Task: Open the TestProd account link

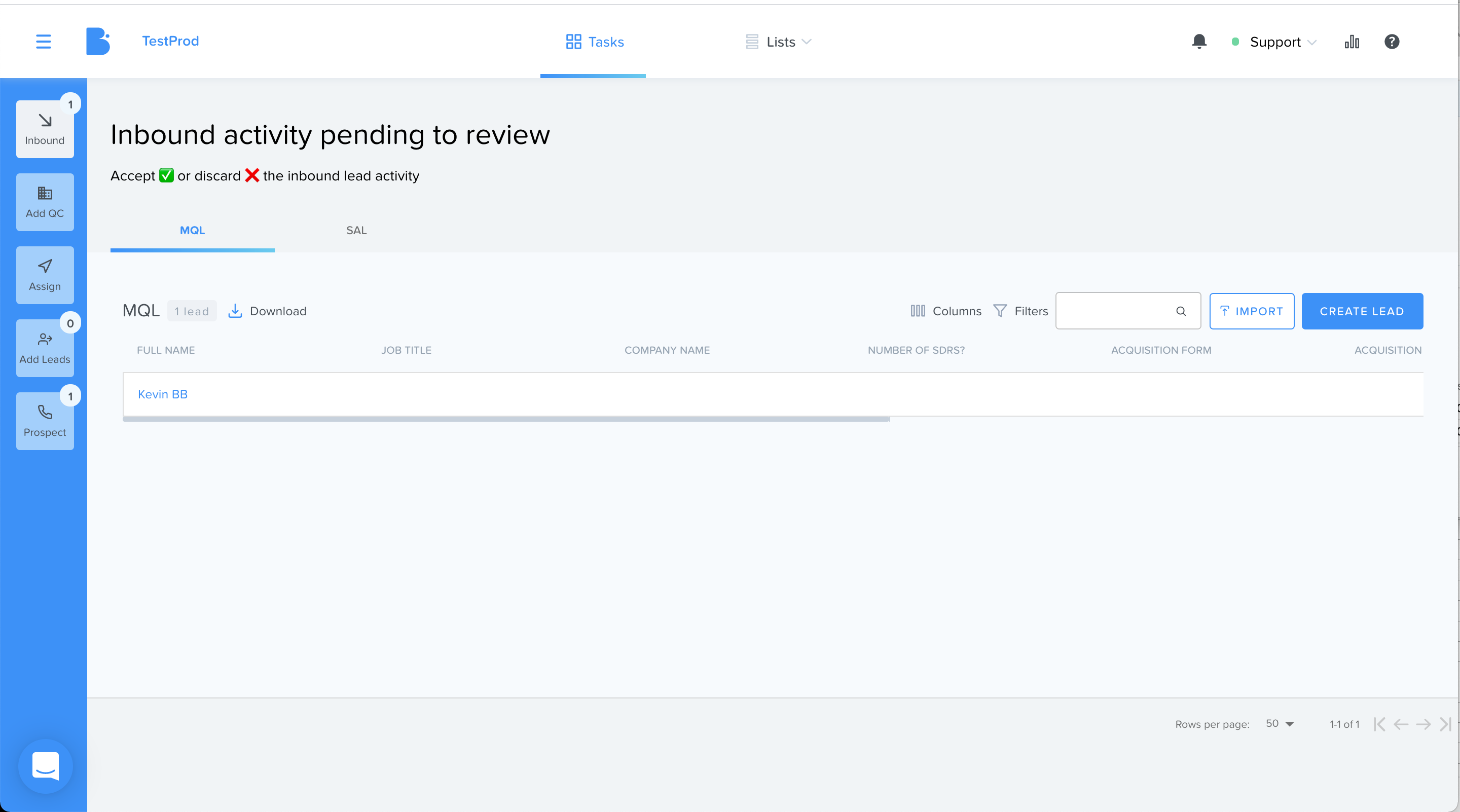Action: coord(170,41)
